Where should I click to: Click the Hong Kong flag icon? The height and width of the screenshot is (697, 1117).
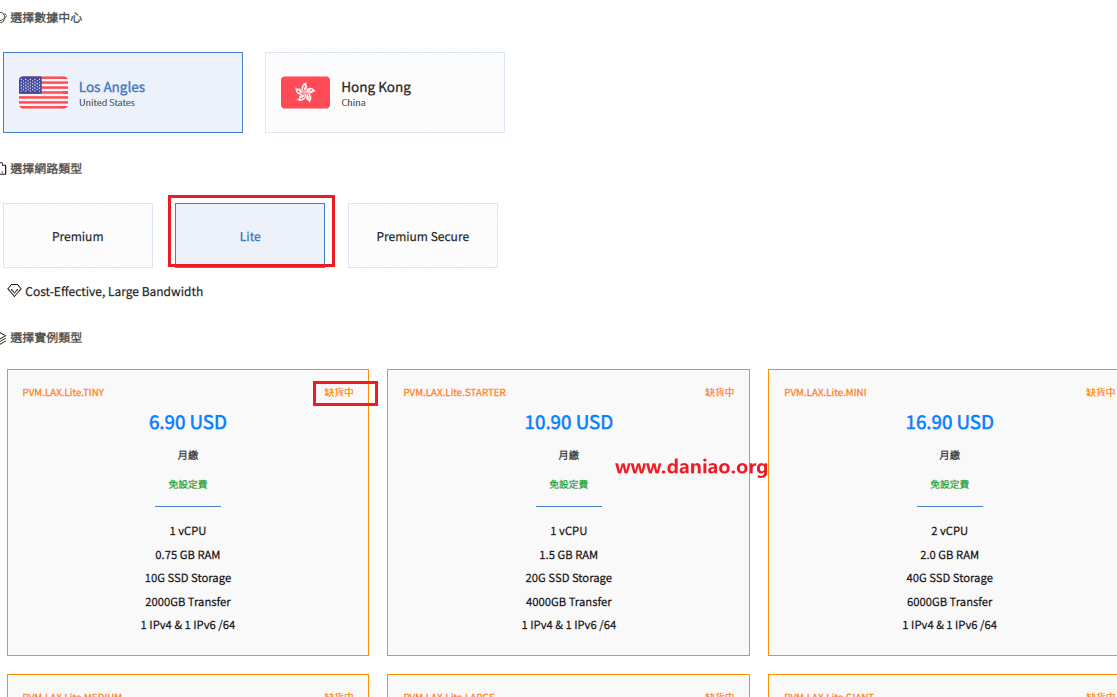[x=305, y=93]
